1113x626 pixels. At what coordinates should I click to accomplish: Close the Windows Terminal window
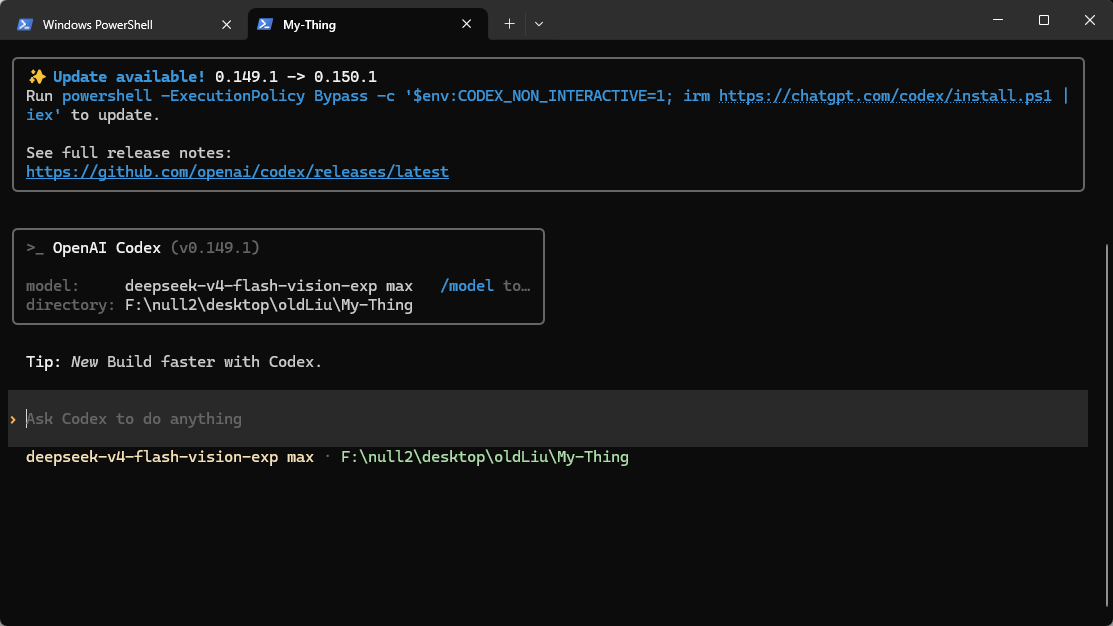pyautogui.click(x=1090, y=21)
